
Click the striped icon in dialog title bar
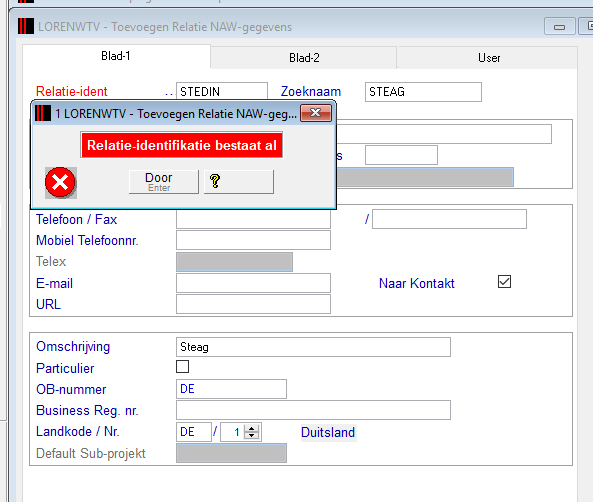43,113
